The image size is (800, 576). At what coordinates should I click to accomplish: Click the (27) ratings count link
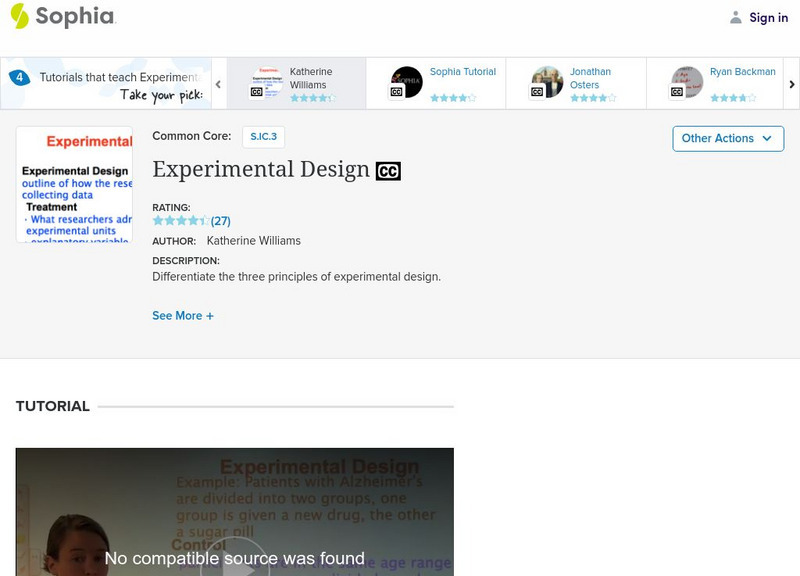[223, 222]
